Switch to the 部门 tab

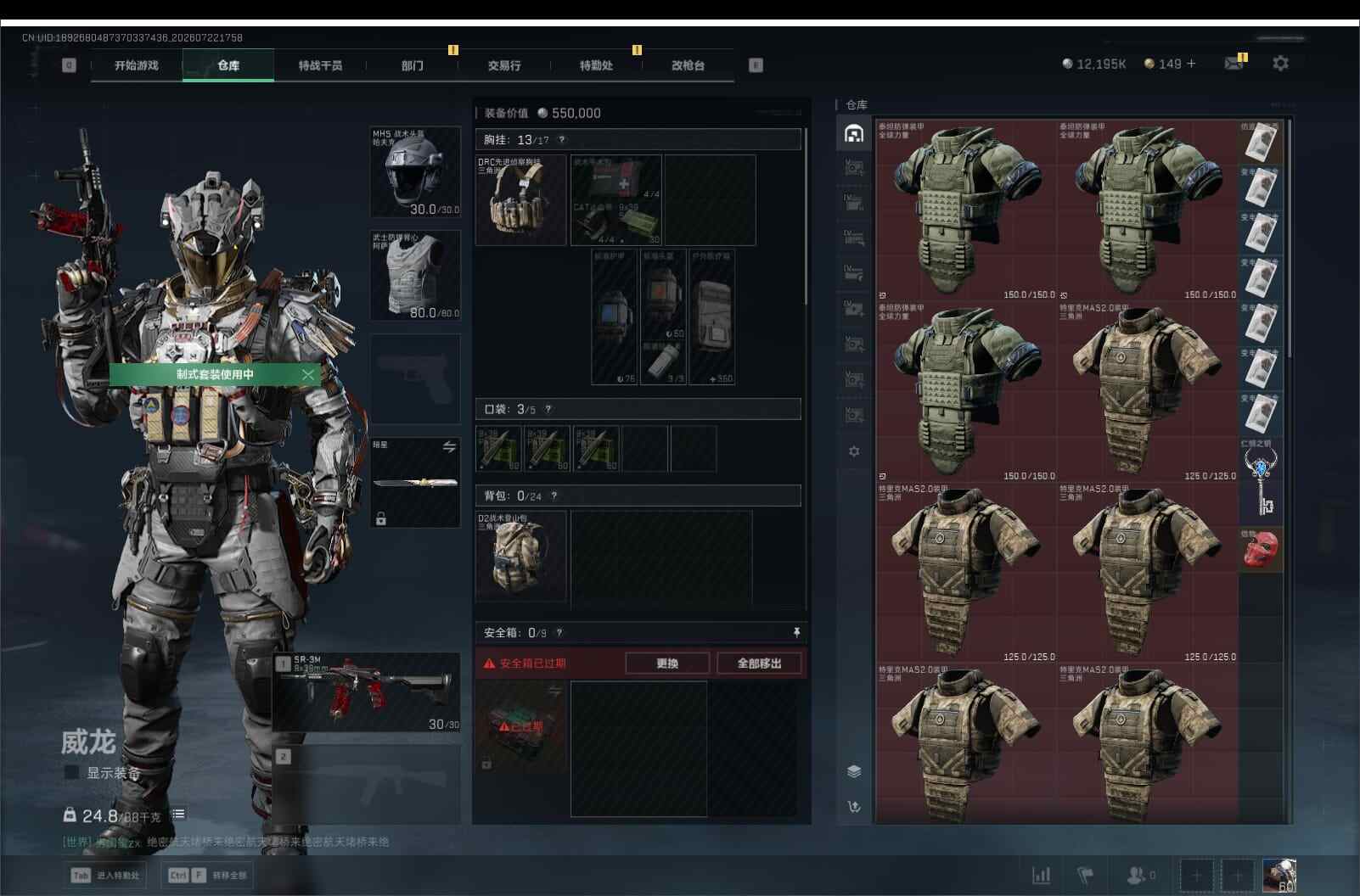coord(413,65)
